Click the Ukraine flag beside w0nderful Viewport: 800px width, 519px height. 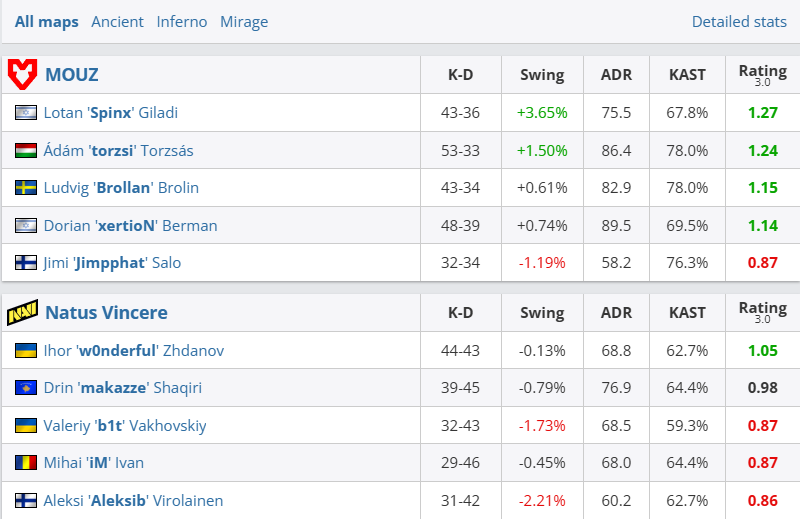coord(26,351)
